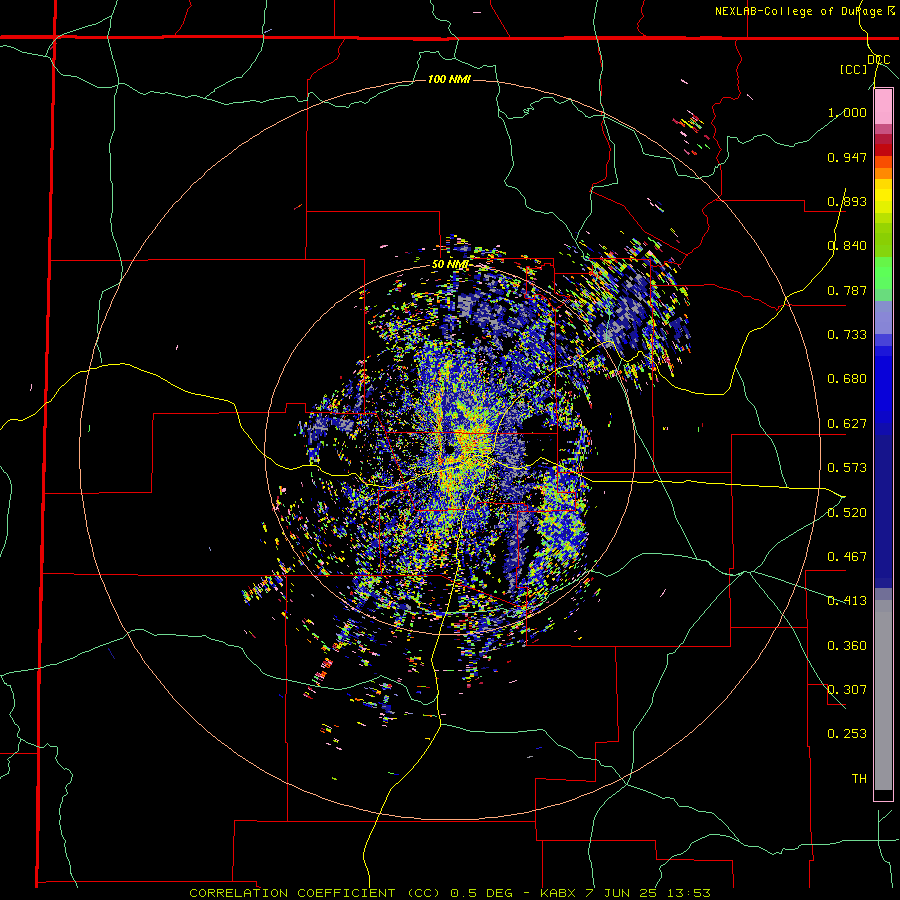Pick the periwinkle segment of the color bar

click(883, 317)
